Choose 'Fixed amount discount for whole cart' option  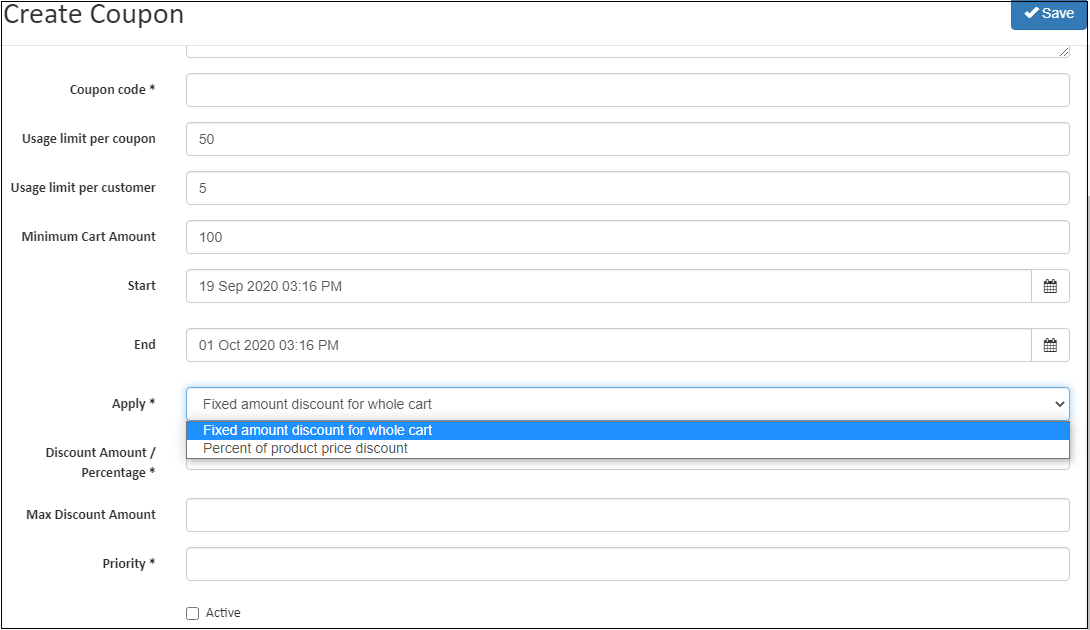click(627, 430)
